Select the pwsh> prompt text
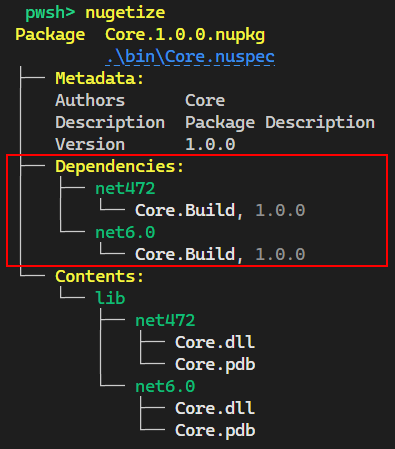395x449 pixels. tap(50, 13)
